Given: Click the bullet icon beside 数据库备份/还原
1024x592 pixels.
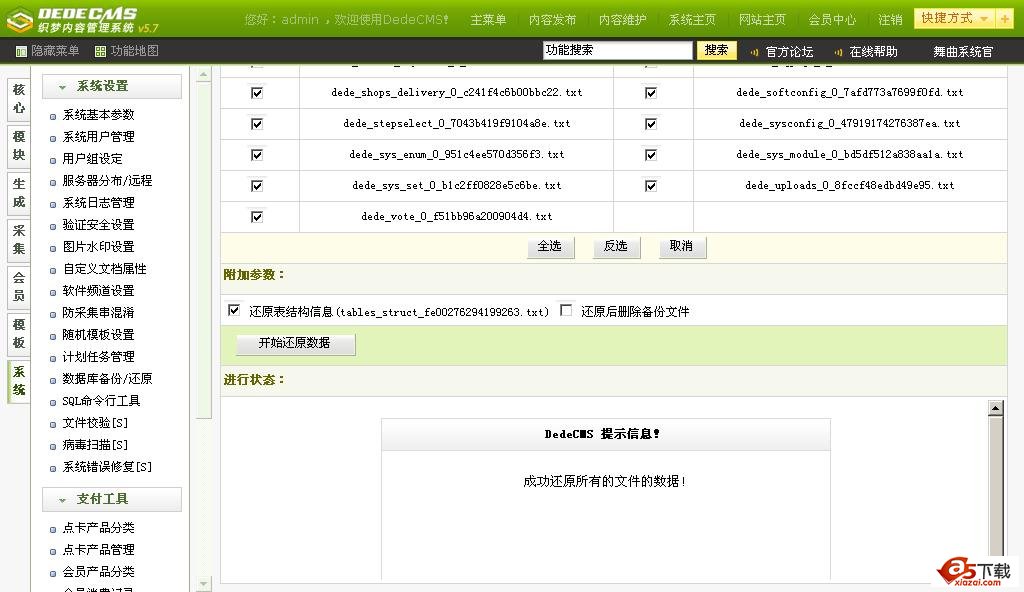Looking at the screenshot, I should click(53, 380).
